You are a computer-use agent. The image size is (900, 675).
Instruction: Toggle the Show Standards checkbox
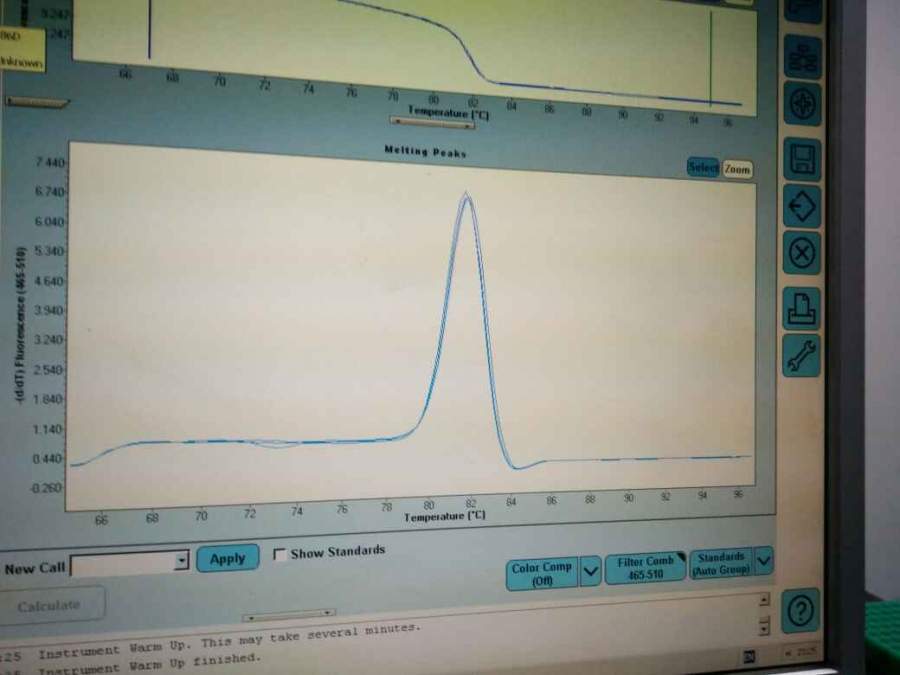click(x=280, y=554)
